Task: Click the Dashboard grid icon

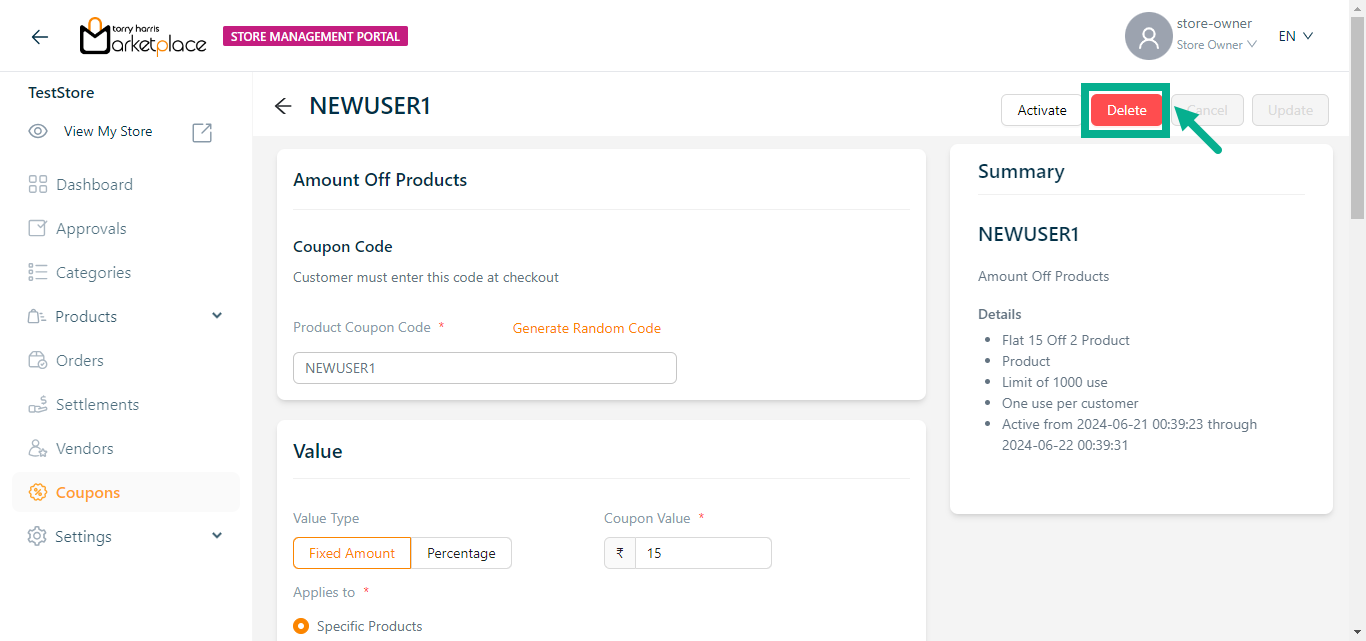Action: coord(38,184)
